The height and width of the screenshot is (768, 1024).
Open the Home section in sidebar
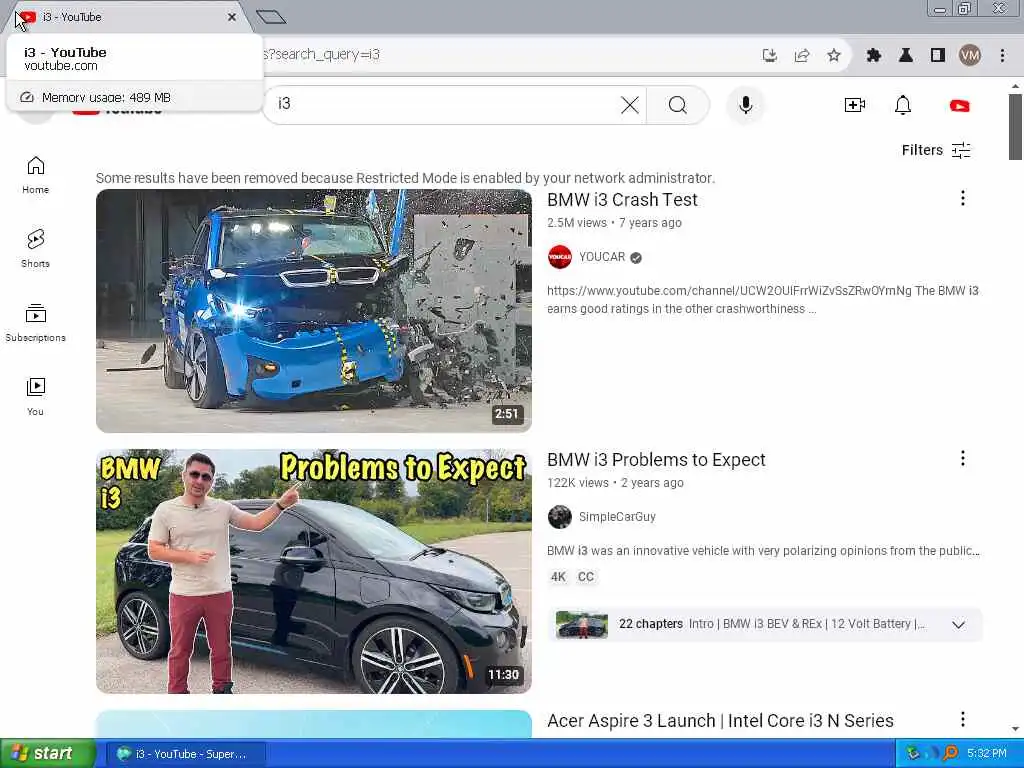[x=35, y=175]
